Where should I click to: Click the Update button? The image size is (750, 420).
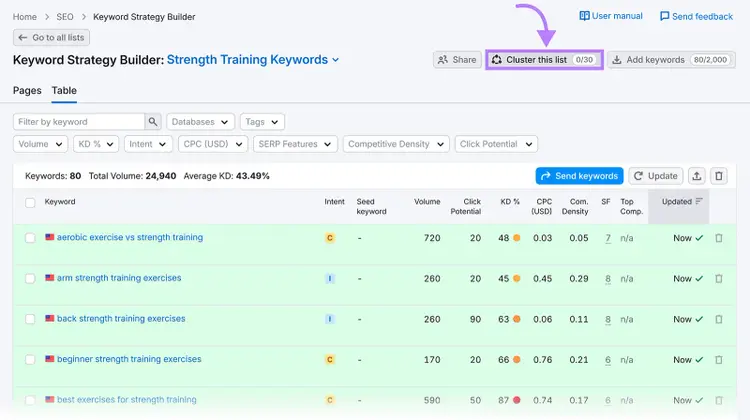click(656, 176)
